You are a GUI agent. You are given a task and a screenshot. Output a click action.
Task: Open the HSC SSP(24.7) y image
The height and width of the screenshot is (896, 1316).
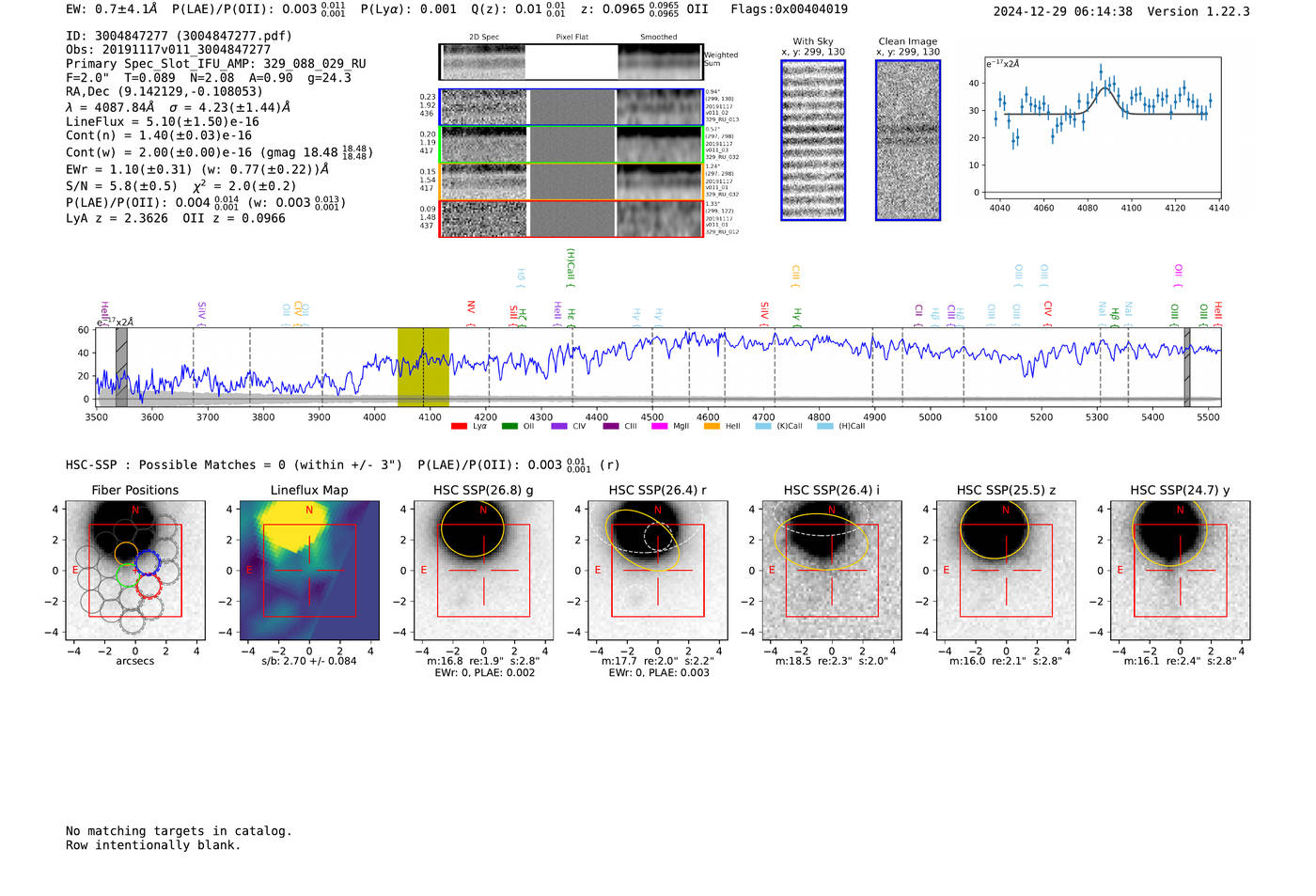coord(1181,571)
